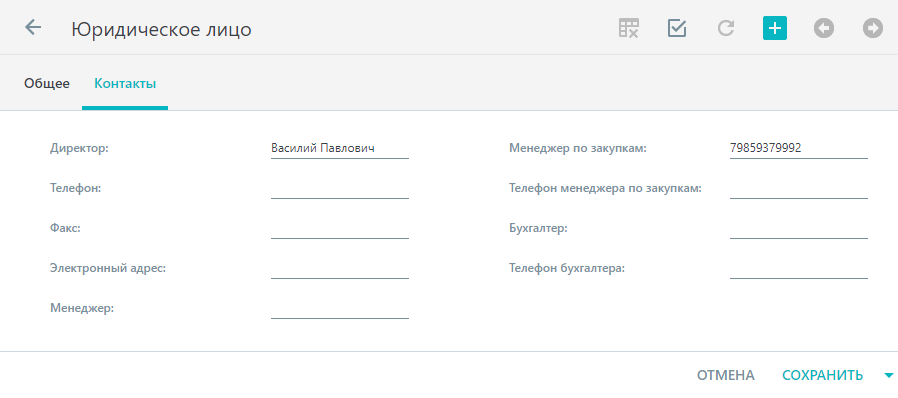
Task: Add a new record with the plus icon
Action: [x=775, y=28]
